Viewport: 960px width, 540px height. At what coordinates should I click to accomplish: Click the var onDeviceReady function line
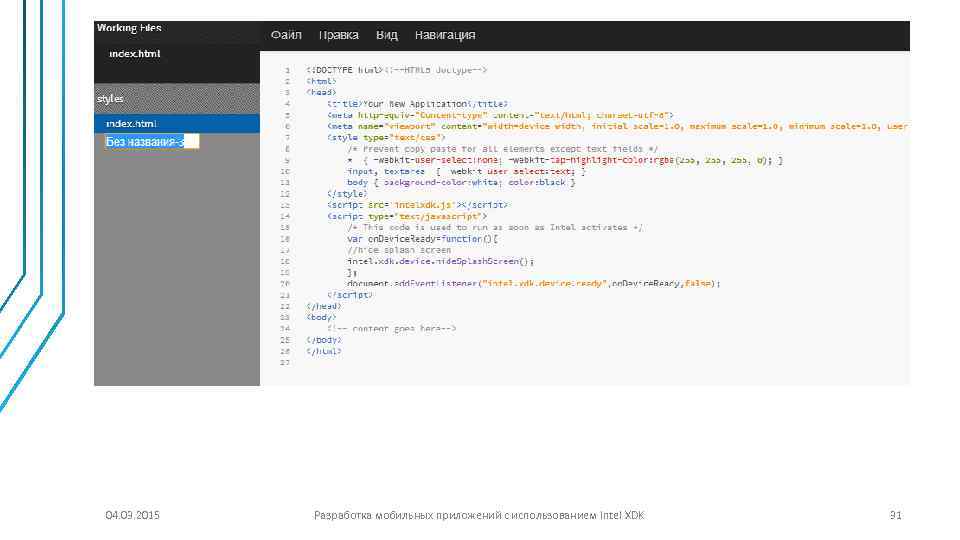coord(422,239)
